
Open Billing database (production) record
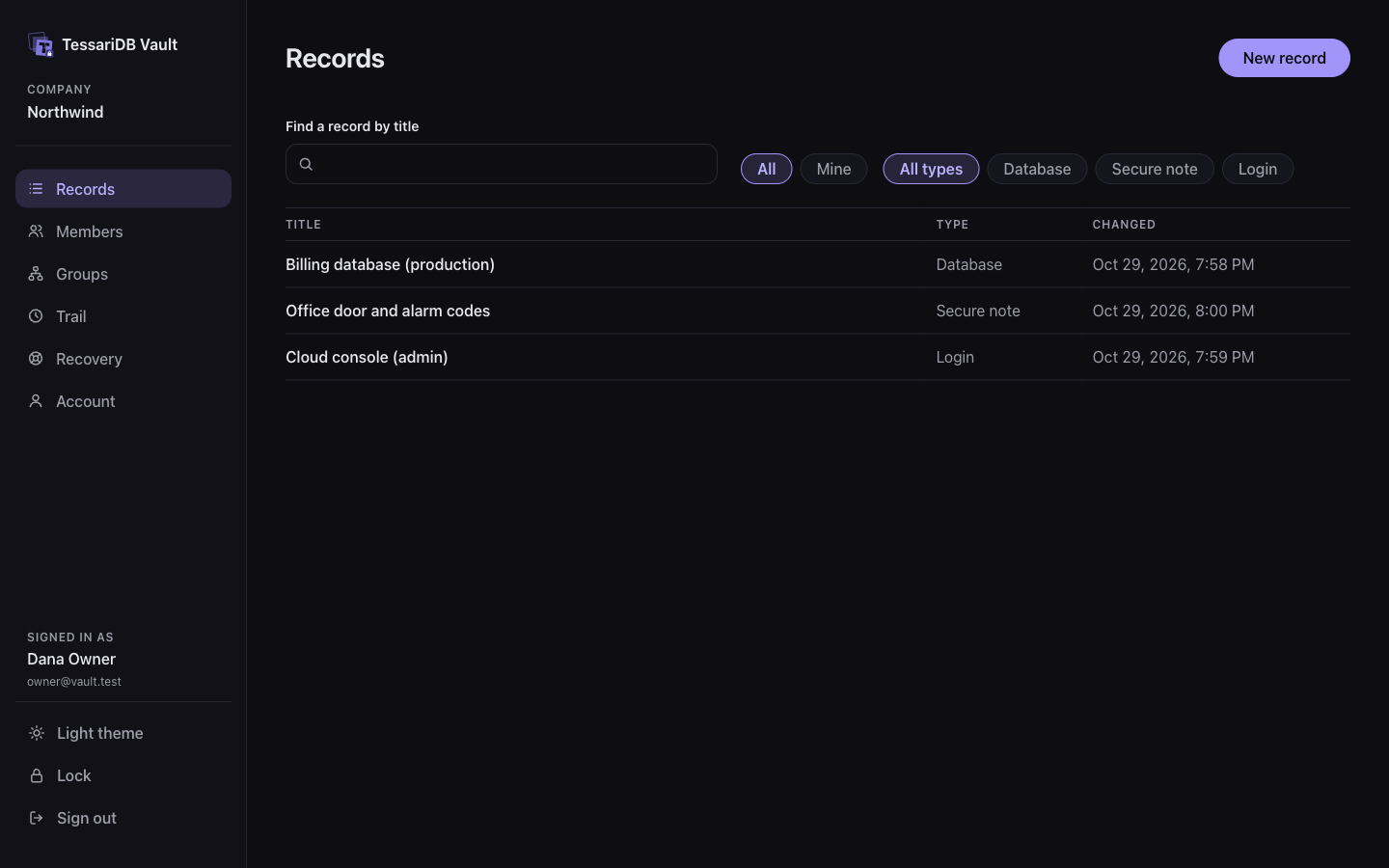(x=390, y=264)
